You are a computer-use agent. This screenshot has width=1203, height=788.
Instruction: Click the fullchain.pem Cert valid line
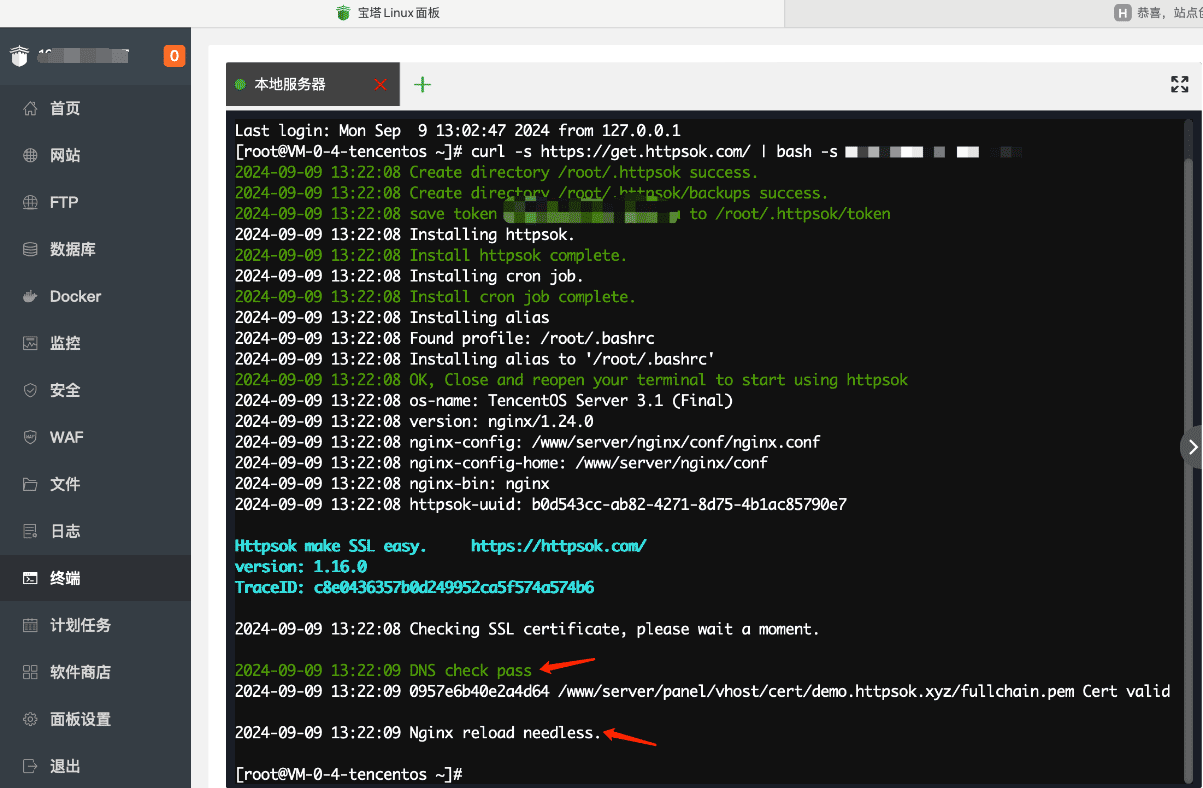(x=702, y=692)
